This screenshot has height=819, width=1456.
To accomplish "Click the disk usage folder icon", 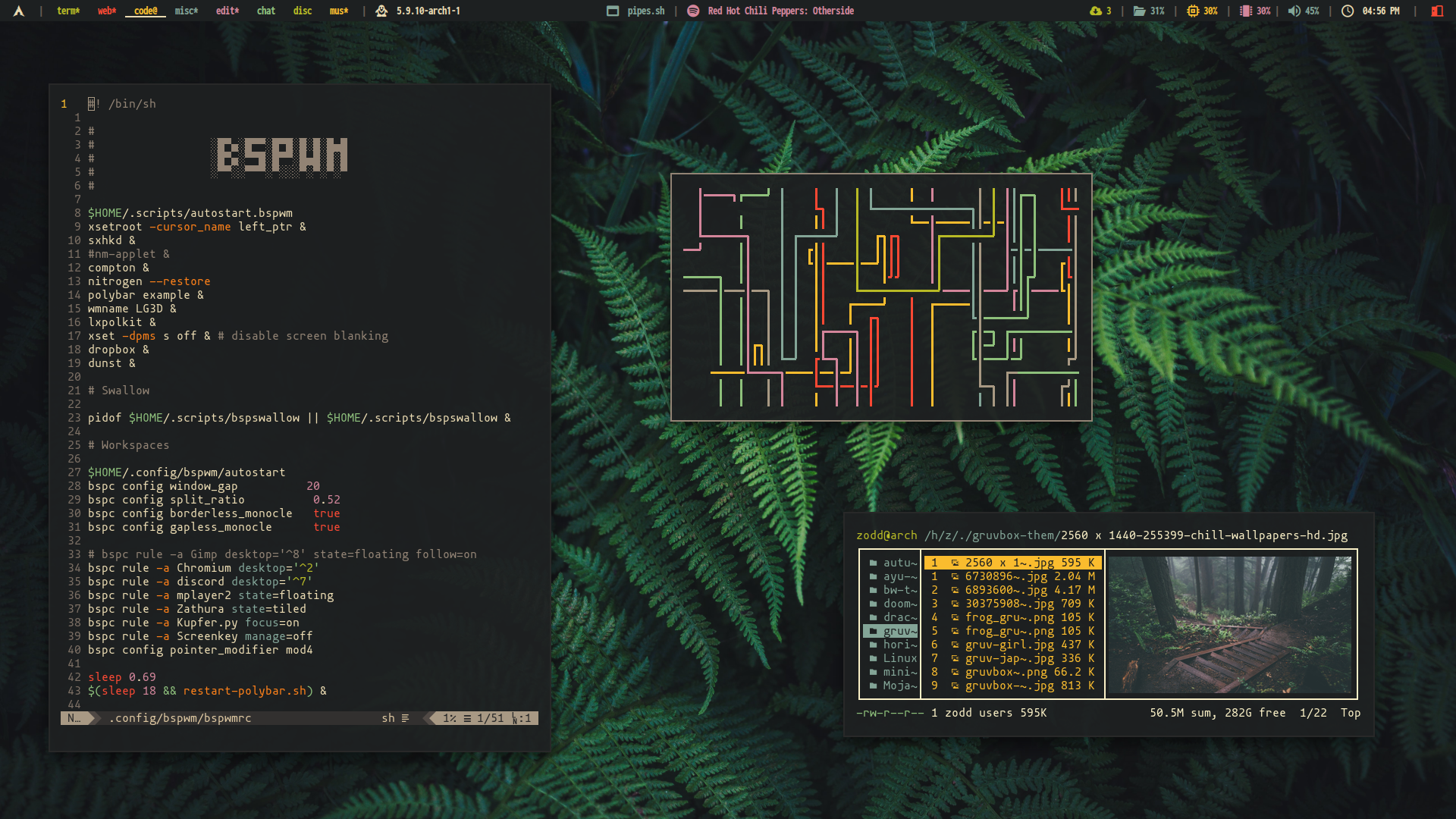I will [x=1139, y=11].
